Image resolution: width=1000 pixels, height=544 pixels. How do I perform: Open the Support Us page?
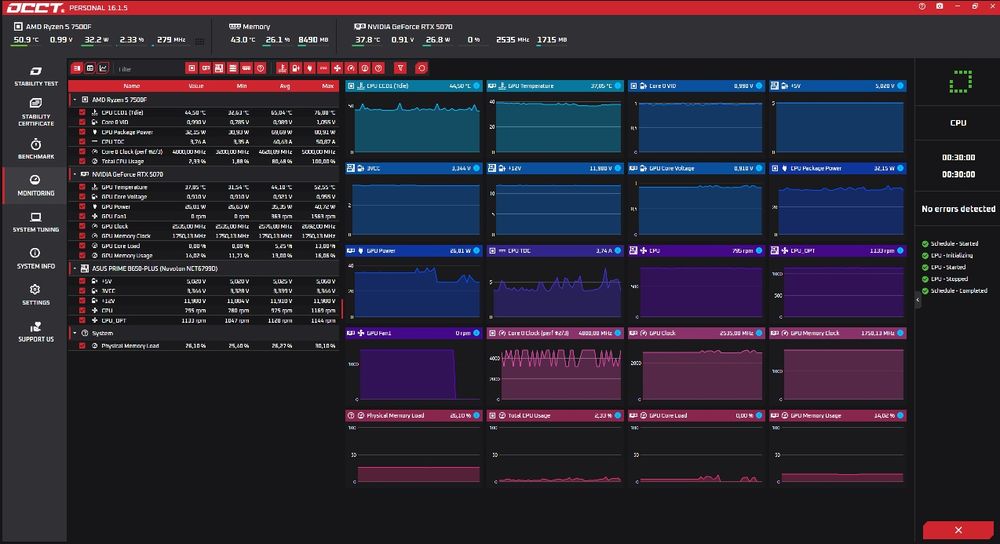point(36,332)
